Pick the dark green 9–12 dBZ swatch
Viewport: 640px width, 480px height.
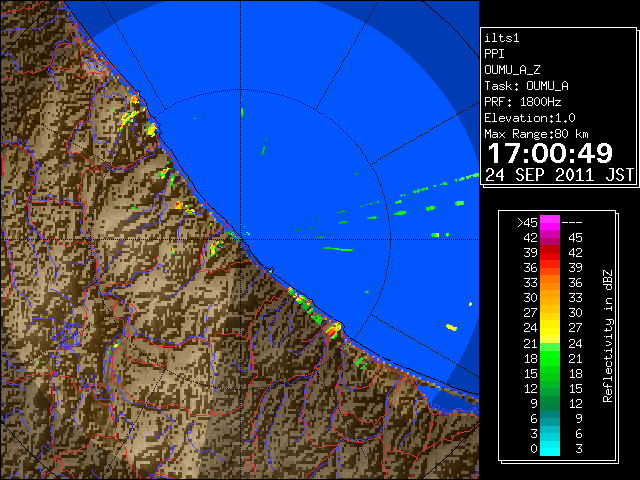pyautogui.click(x=550, y=403)
